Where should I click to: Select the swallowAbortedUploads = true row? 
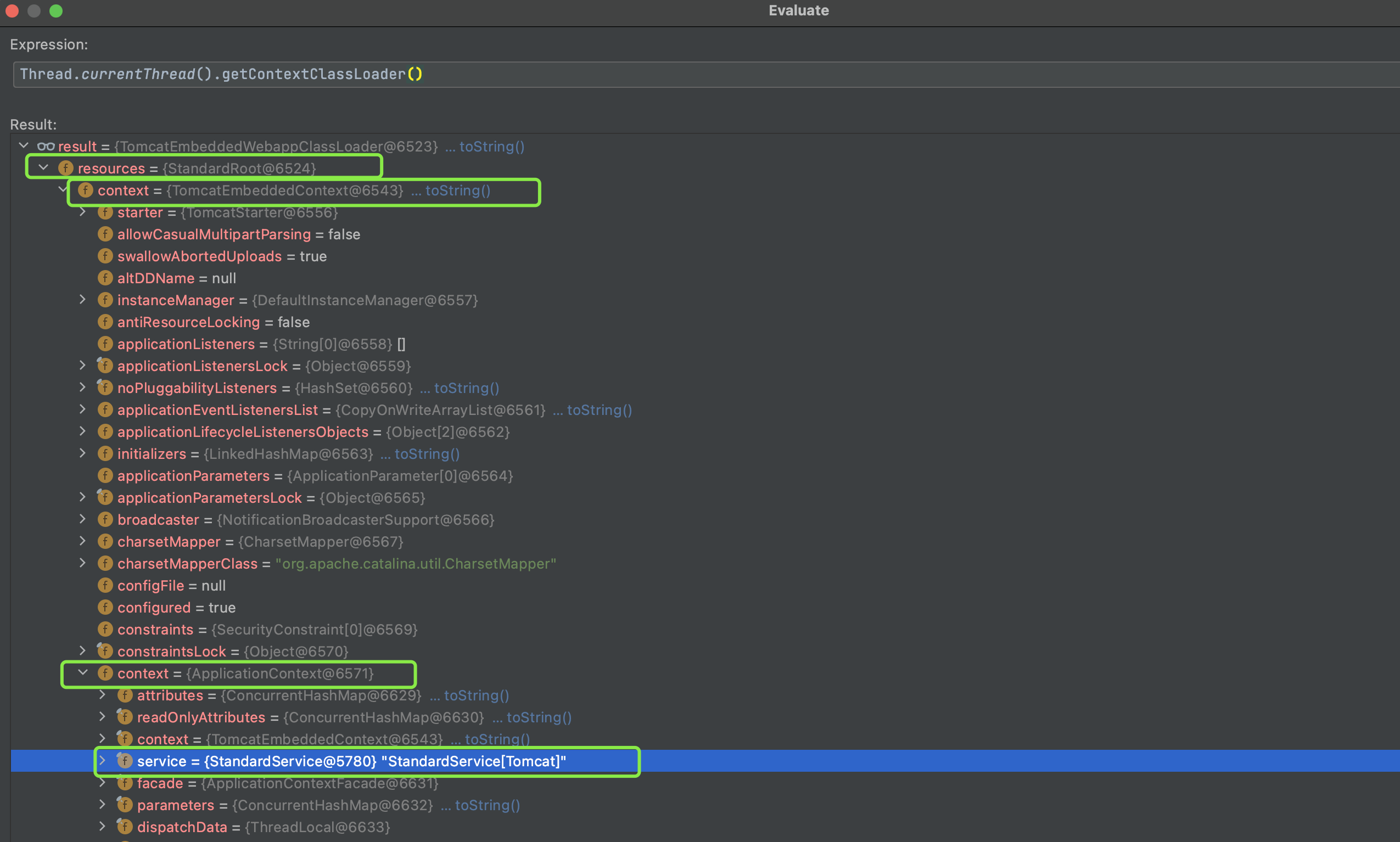tap(705, 256)
